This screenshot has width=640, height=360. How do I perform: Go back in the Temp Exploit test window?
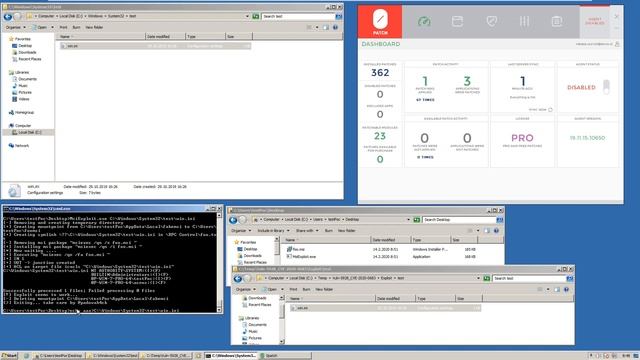[238, 279]
